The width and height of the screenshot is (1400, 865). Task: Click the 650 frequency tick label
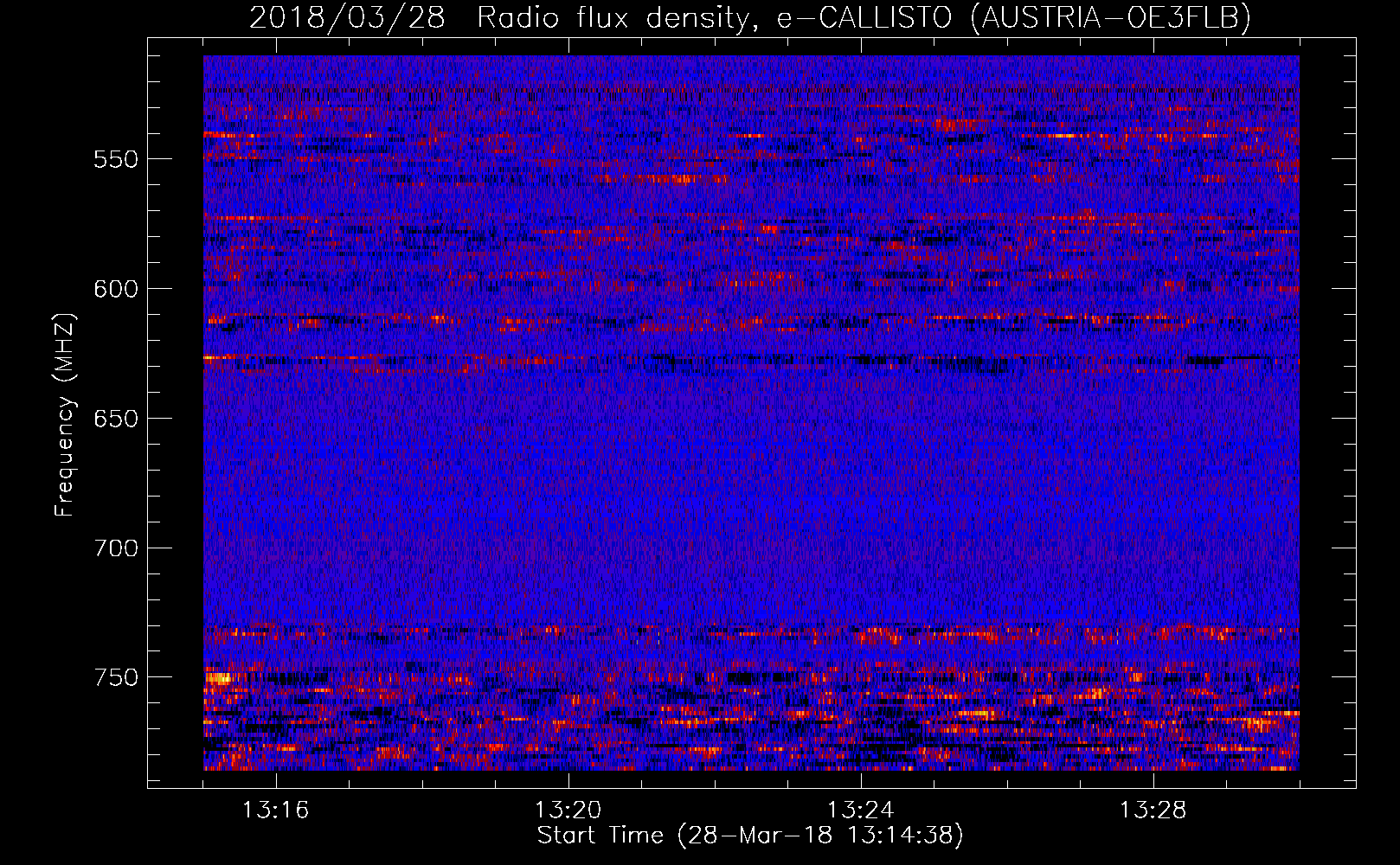(x=116, y=419)
